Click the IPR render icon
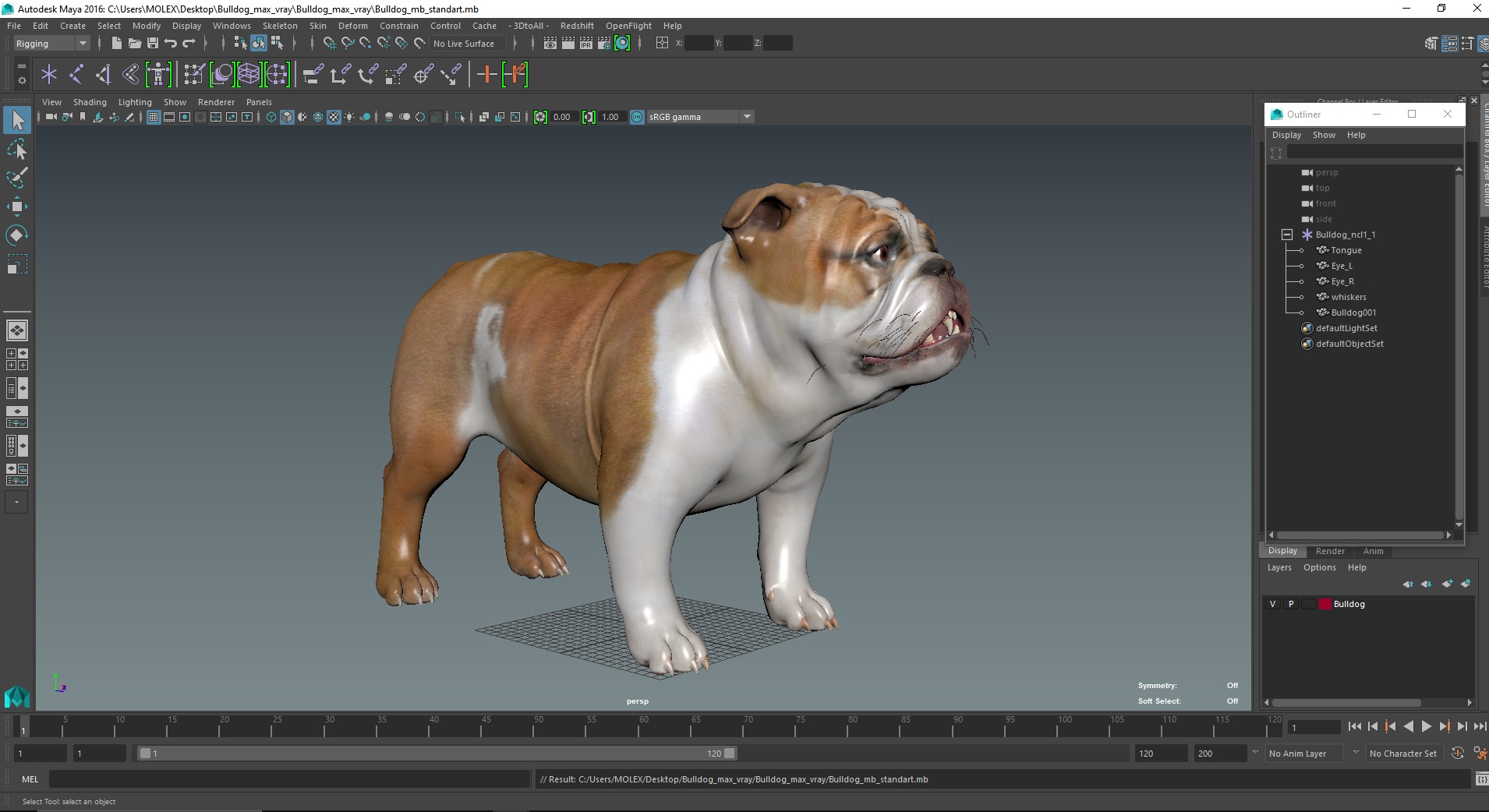1489x812 pixels. click(586, 44)
